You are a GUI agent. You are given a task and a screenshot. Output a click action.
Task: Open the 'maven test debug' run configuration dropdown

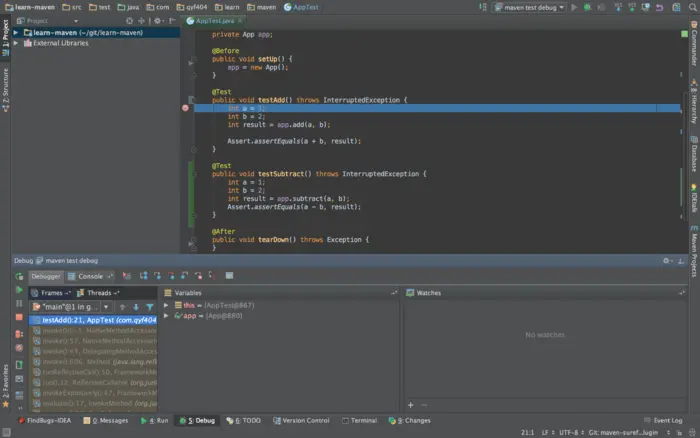pyautogui.click(x=529, y=7)
